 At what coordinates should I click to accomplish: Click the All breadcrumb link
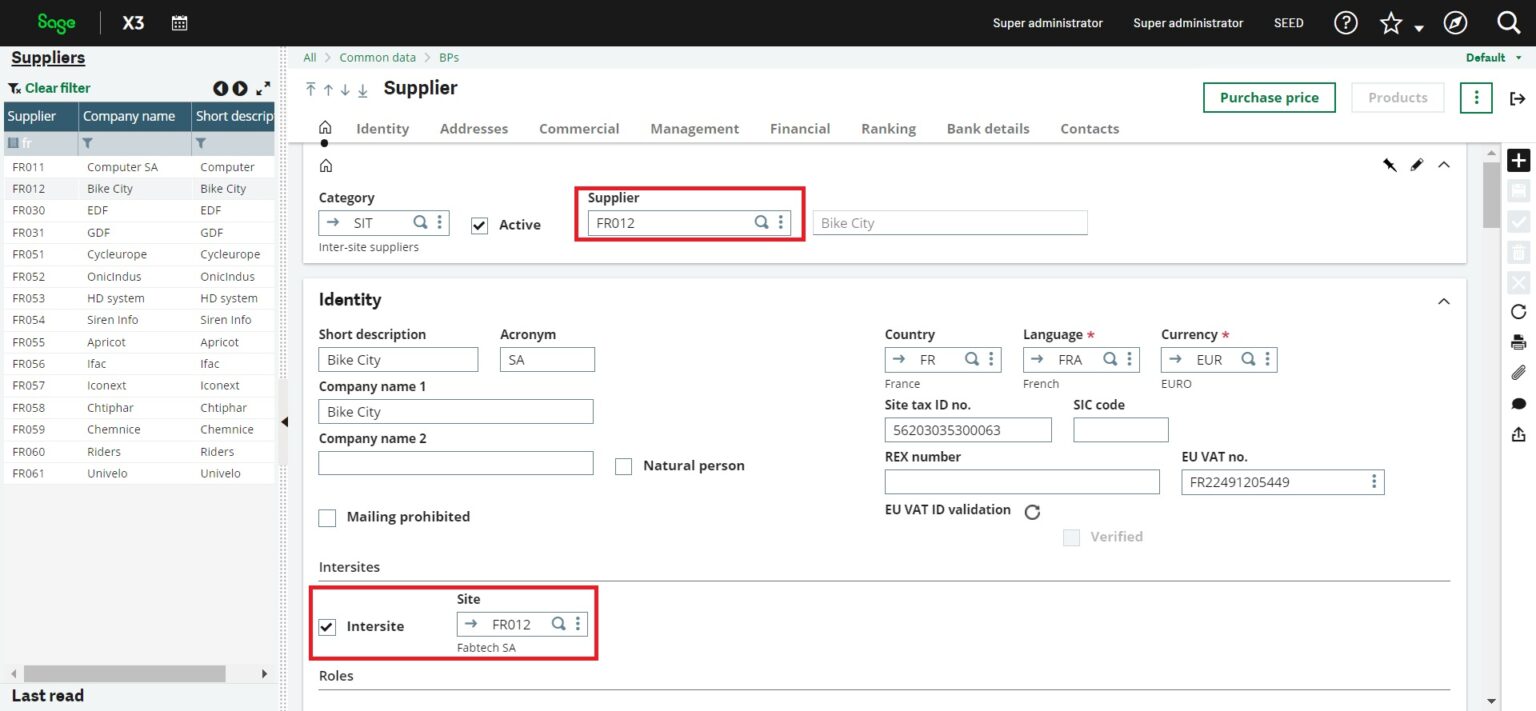coord(310,58)
